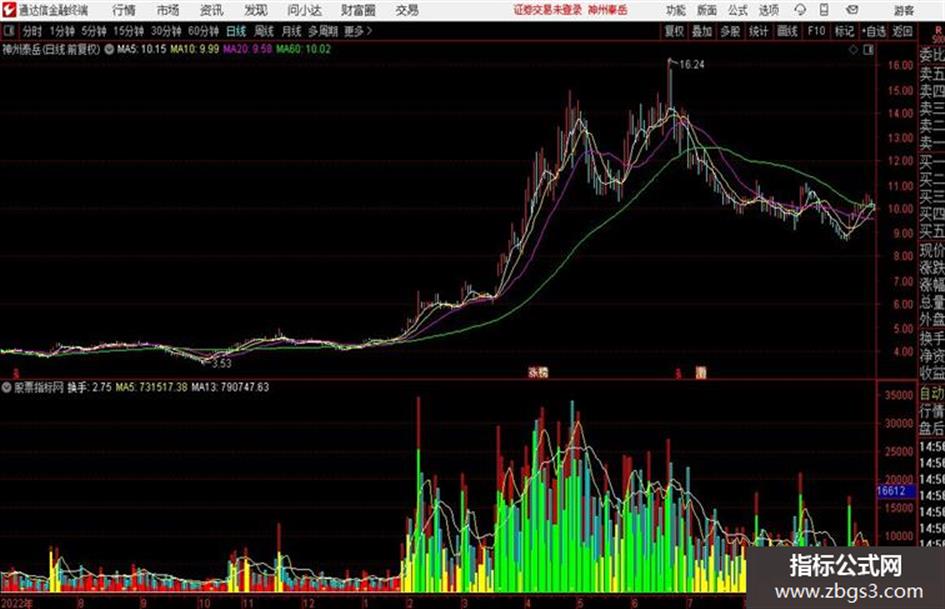
Task: Select the 自动 tab in the right panel
Action: [932, 393]
